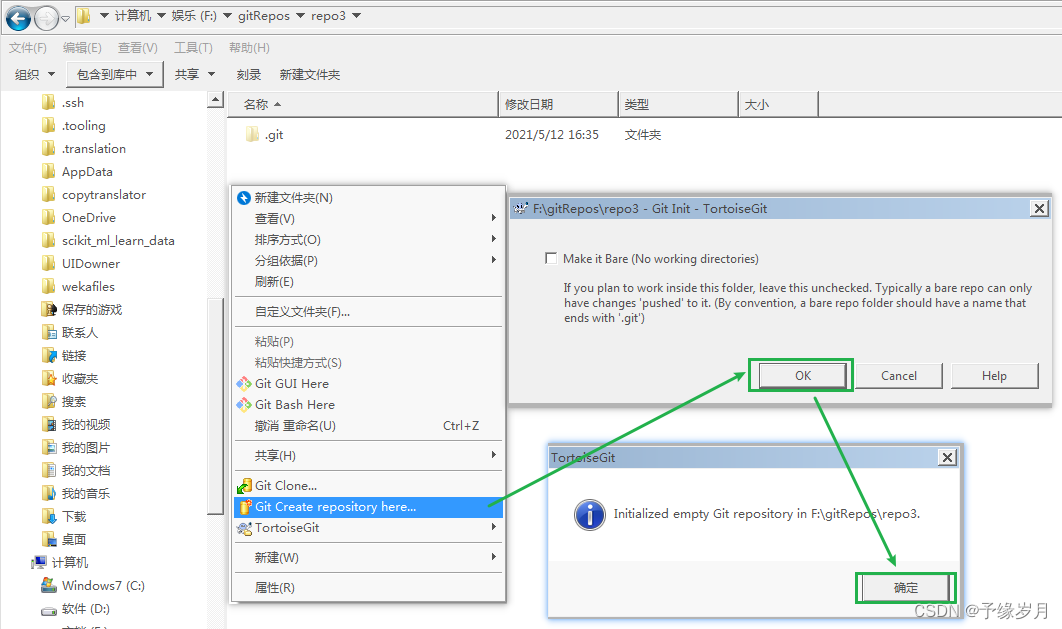Click the 软件 (D:) drive icon
Viewport: 1062px width, 629px height.
[49, 610]
